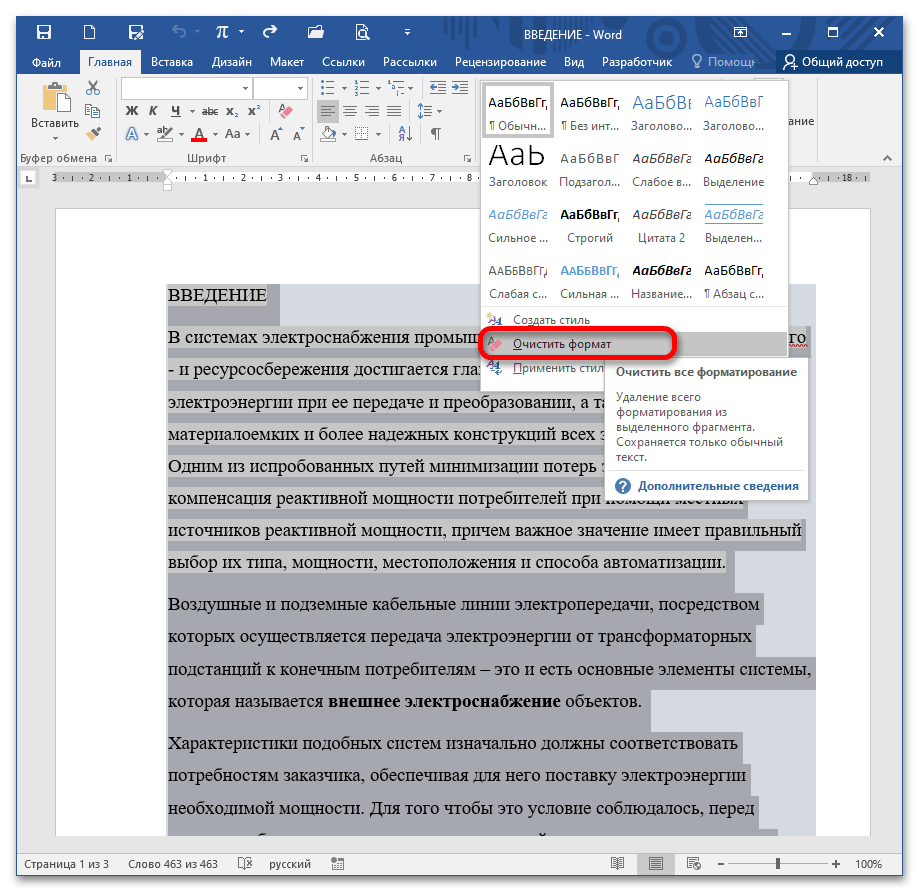The width and height of the screenshot is (919, 892).
Task: Click the Save icon in quick access toolbar
Action: (x=44, y=32)
